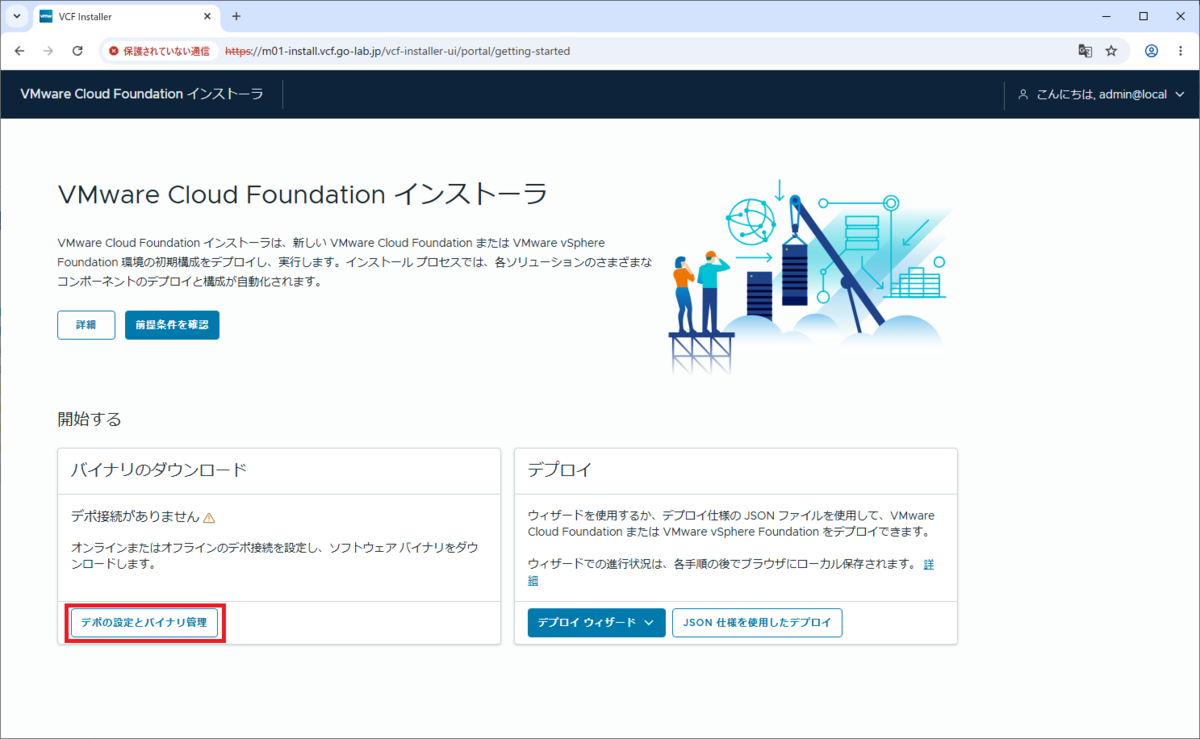Image resolution: width=1200 pixels, height=739 pixels.
Task: Click the construction crane illustration
Action: [809, 276]
